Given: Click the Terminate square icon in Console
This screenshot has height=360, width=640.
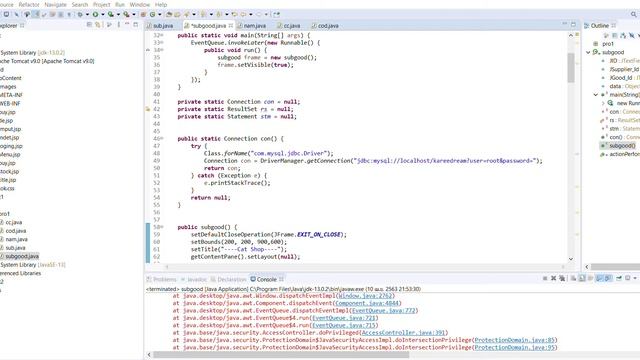Looking at the screenshot, I should pos(545,278).
